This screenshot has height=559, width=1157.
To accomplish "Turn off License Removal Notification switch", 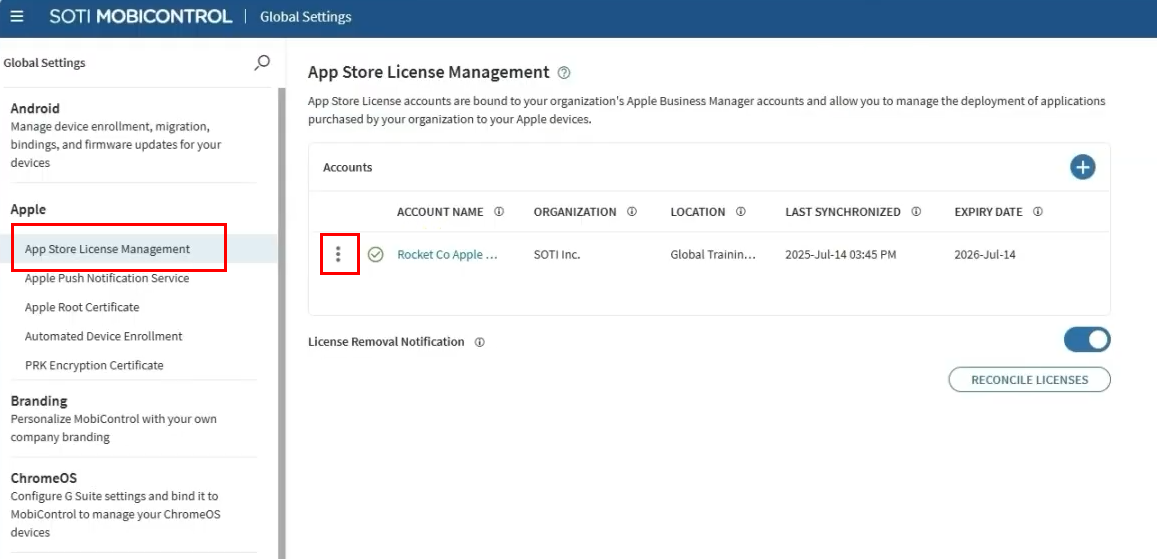I will 1087,339.
